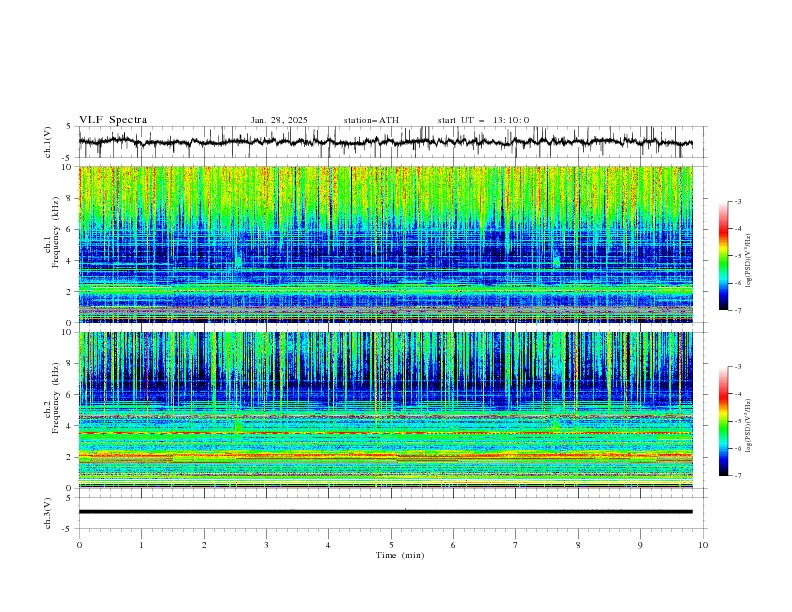Image resolution: width=792 pixels, height=612 pixels.
Task: Click the flat ch.3 voltage trace
Action: click(385, 512)
